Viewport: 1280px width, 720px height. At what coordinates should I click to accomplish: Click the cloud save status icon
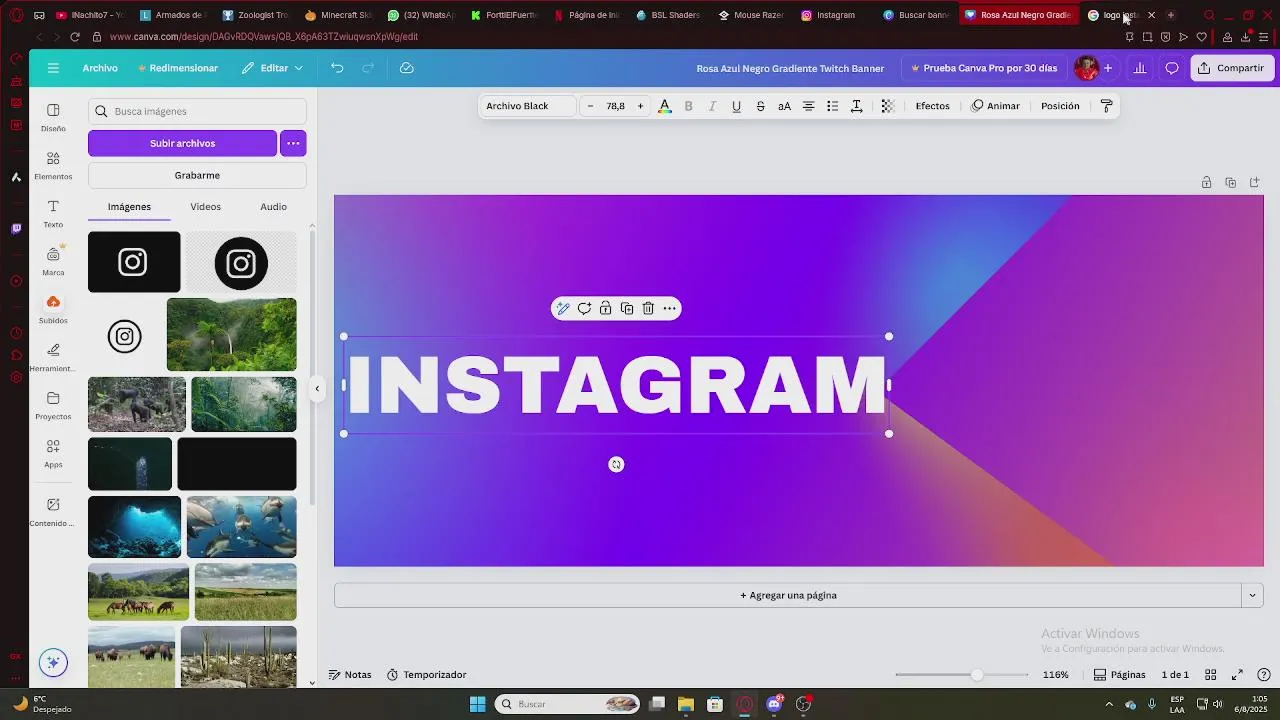click(x=406, y=68)
